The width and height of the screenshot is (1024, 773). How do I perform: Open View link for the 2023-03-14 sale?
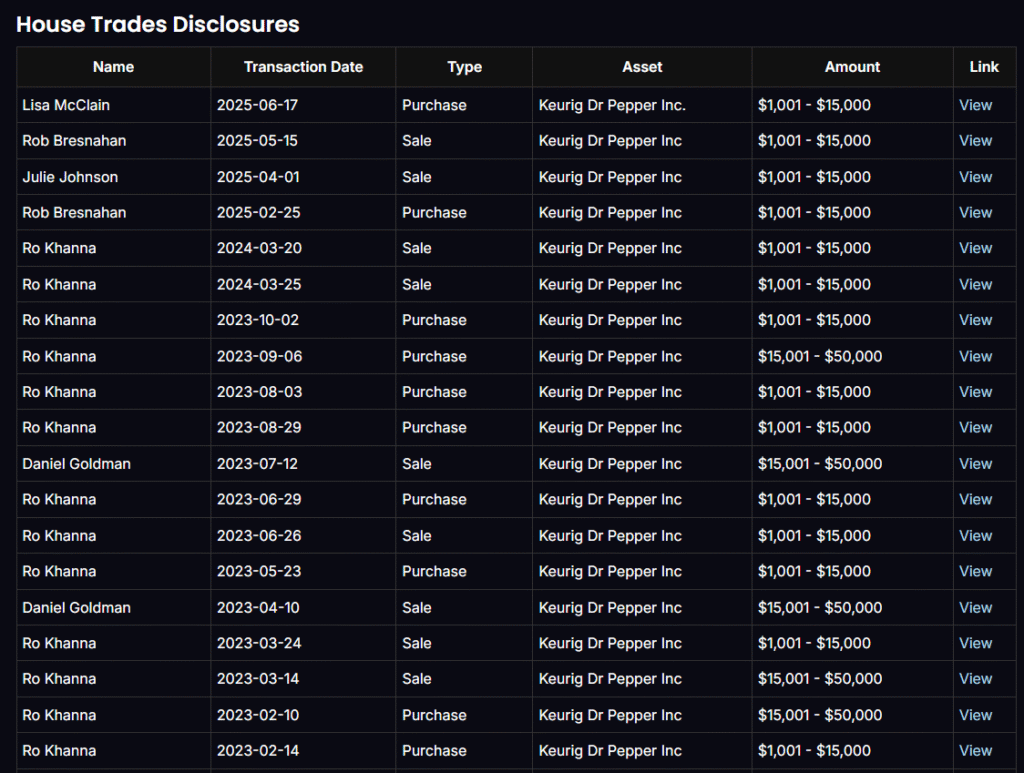tap(975, 679)
